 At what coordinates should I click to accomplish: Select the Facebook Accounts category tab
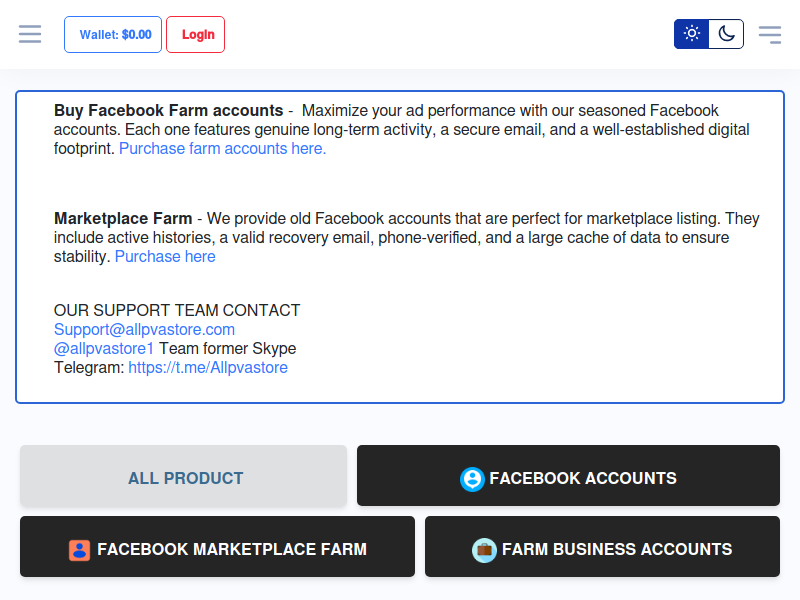582,478
